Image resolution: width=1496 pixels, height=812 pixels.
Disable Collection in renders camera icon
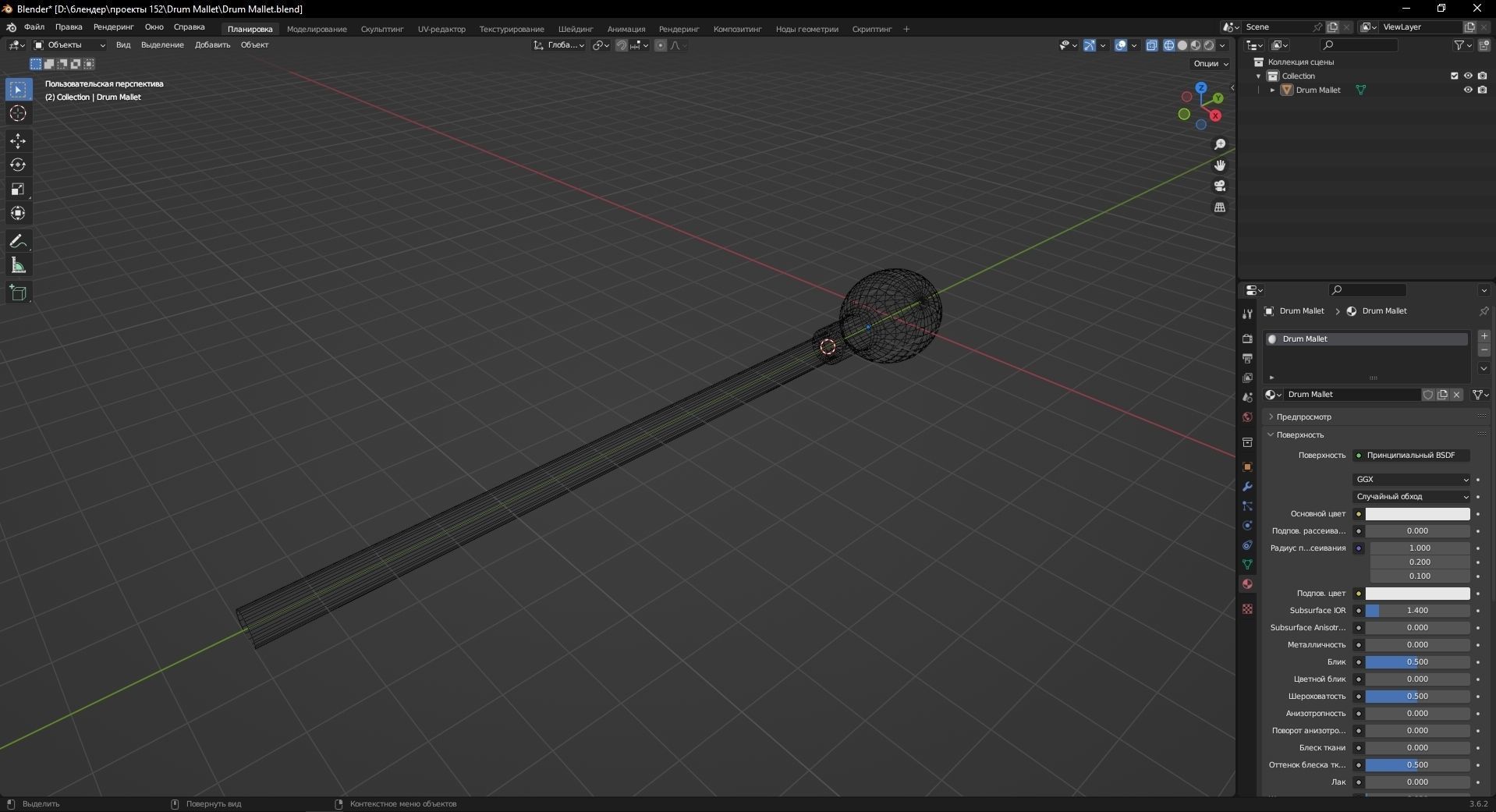pyautogui.click(x=1483, y=76)
